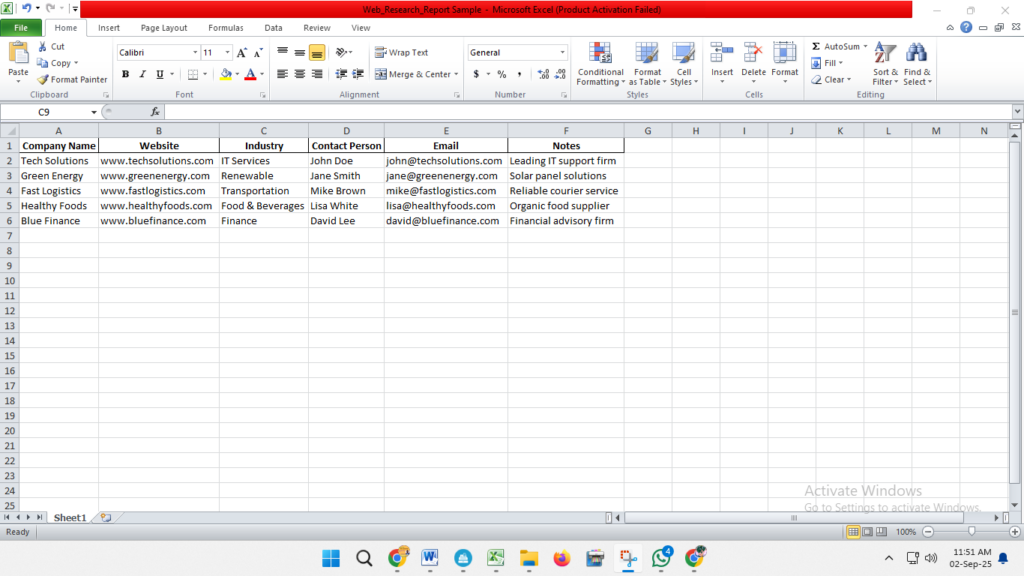Open WhatsApp from the Windows taskbar

tap(662, 558)
